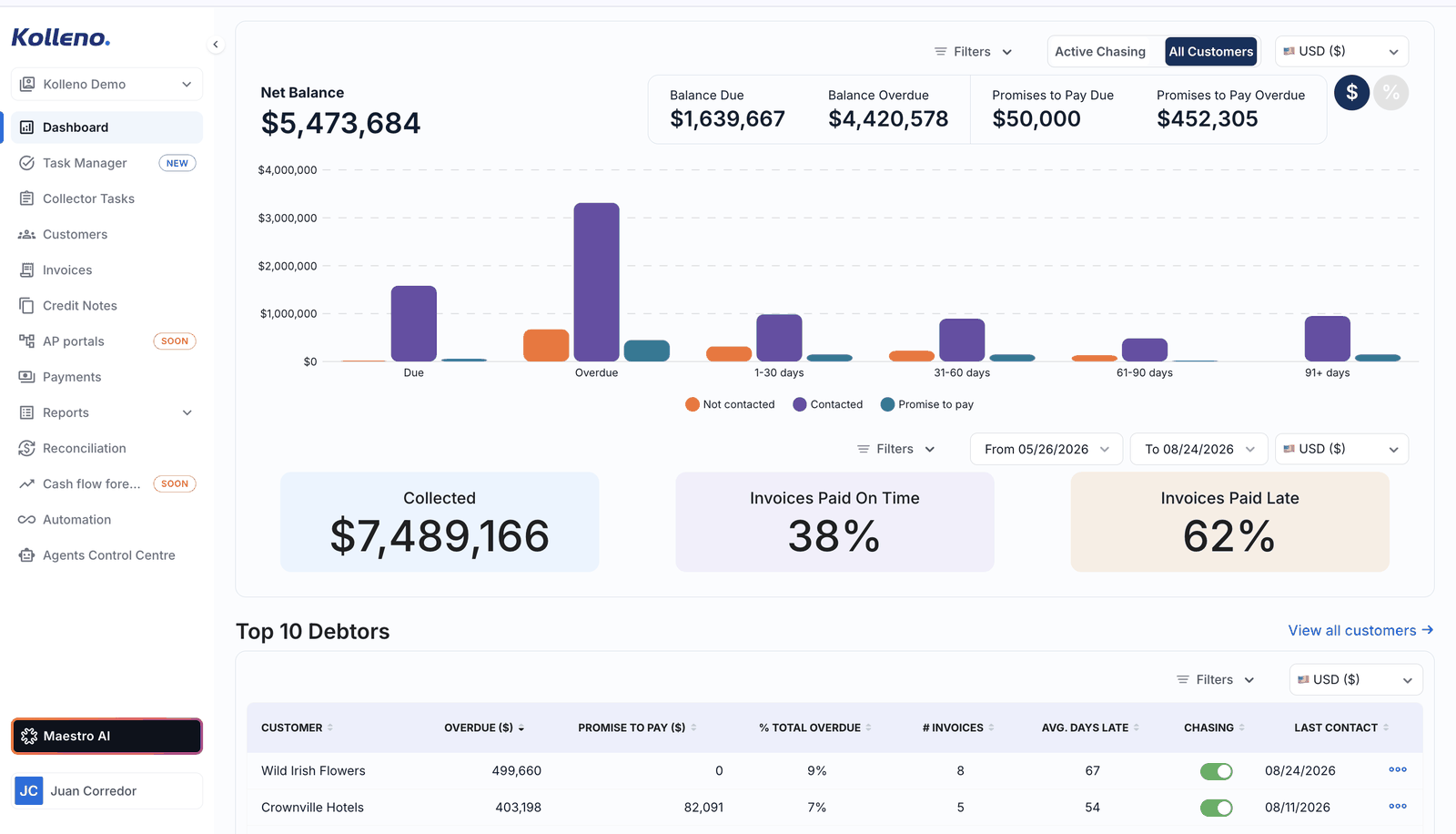This screenshot has width=1456, height=834.
Task: Toggle chasing for Wild Irish Flowers
Action: (1216, 771)
